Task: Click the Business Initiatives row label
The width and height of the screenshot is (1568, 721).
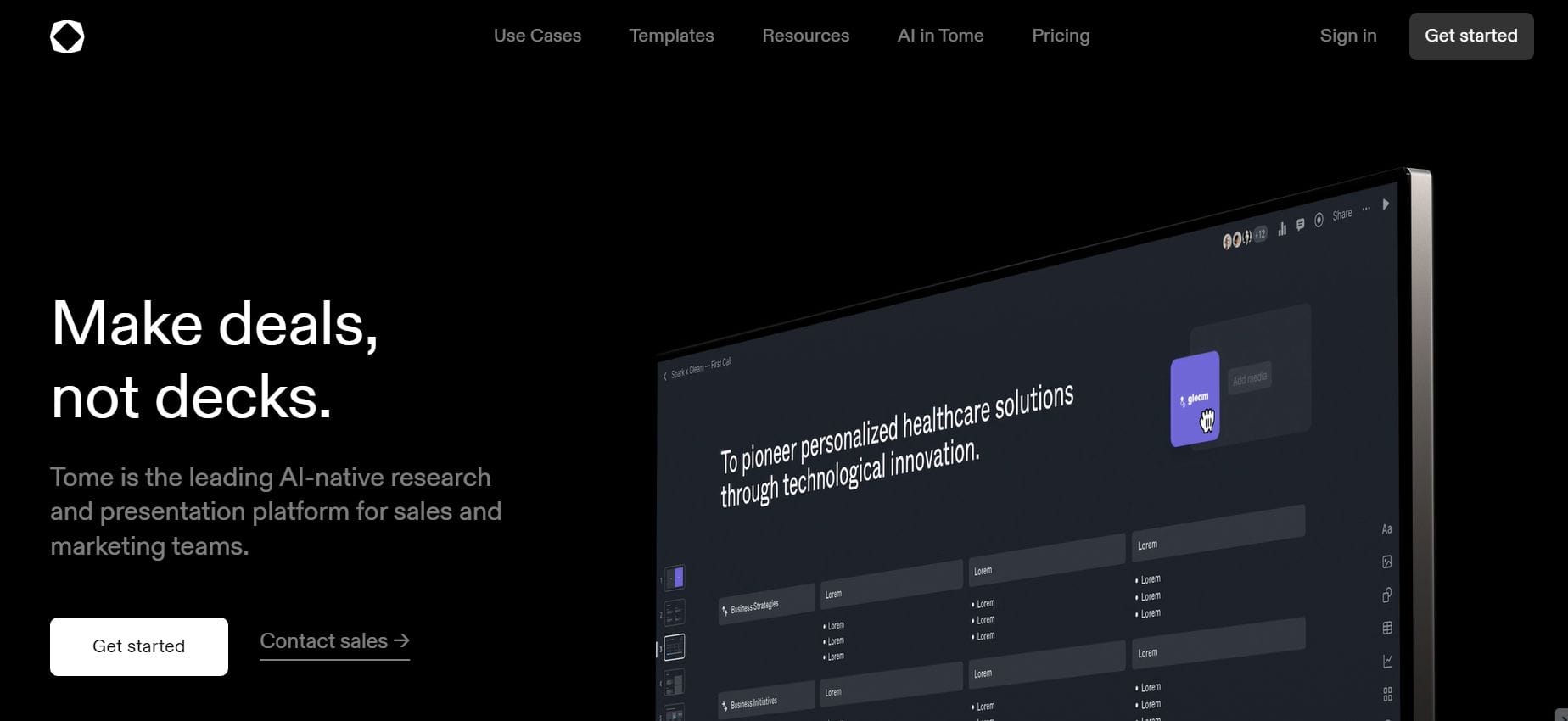Action: pos(766,701)
